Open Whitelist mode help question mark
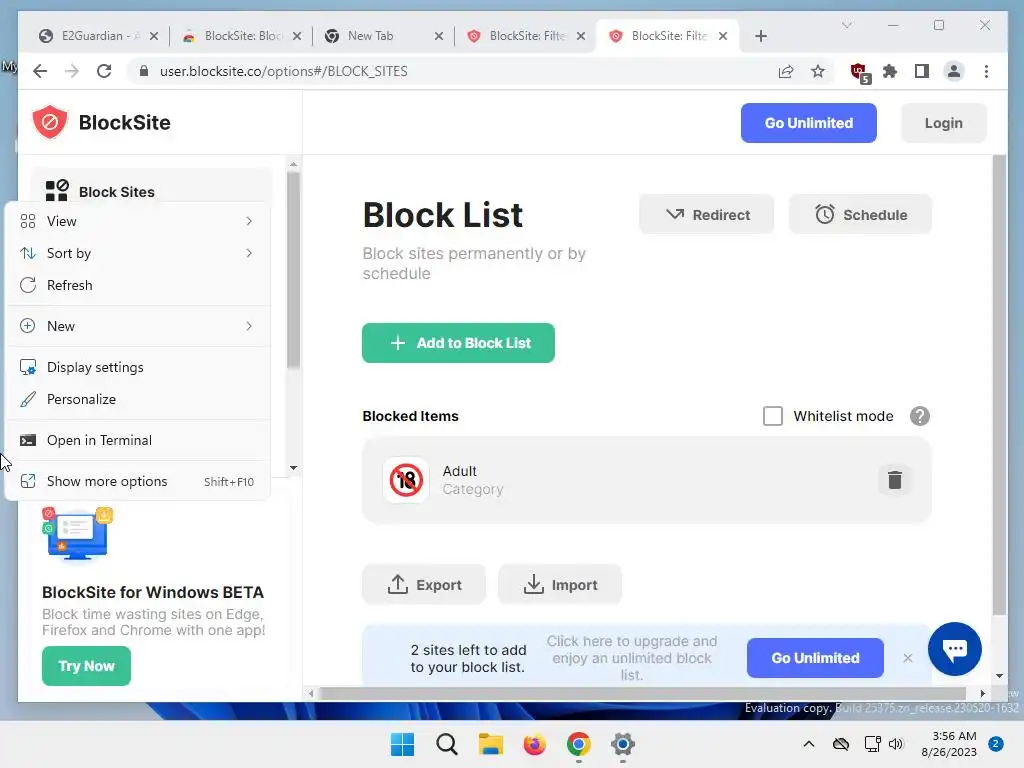The image size is (1024, 768). pyautogui.click(x=920, y=416)
